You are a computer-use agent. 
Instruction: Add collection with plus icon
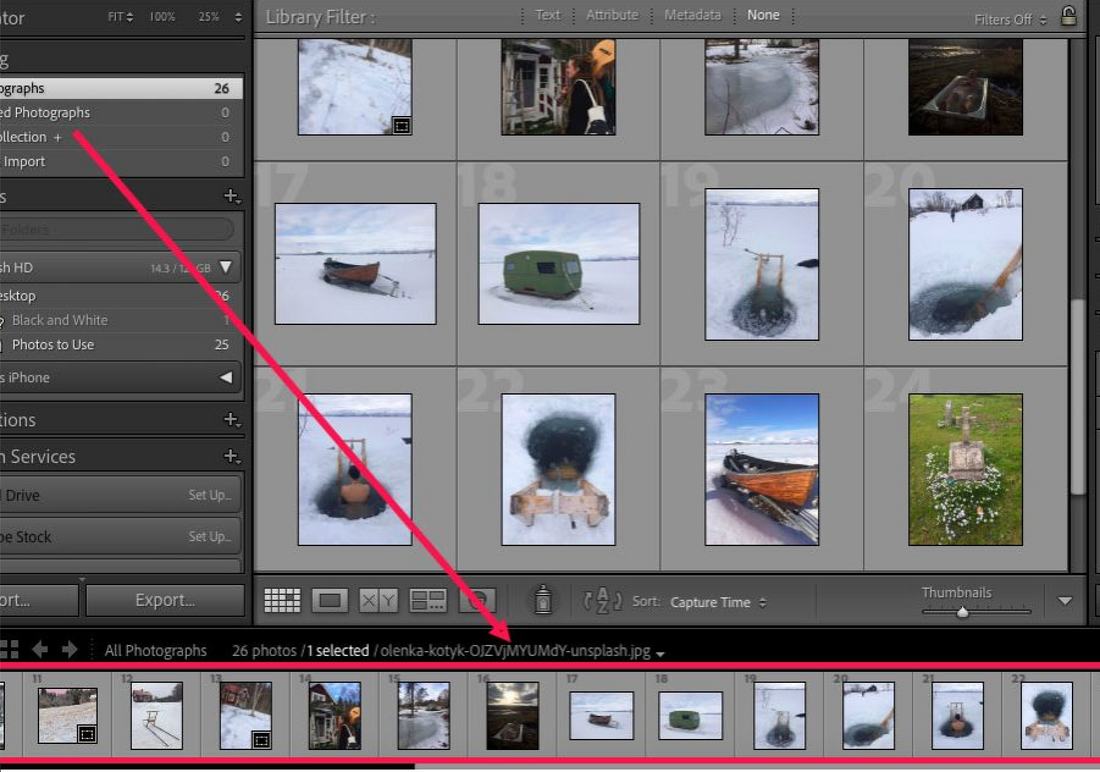pyautogui.click(x=231, y=420)
